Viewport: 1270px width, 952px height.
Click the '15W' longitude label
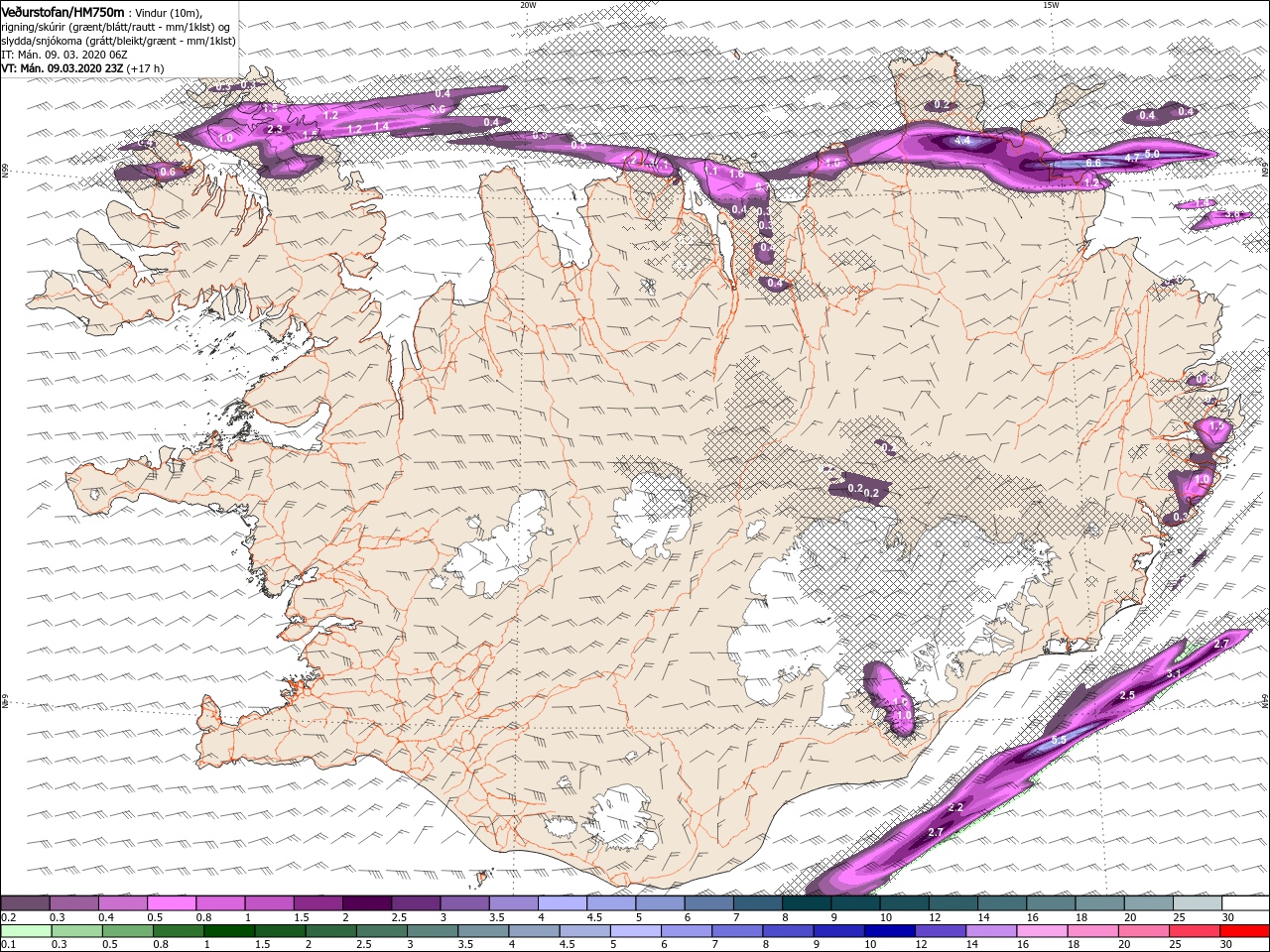coord(1051,5)
